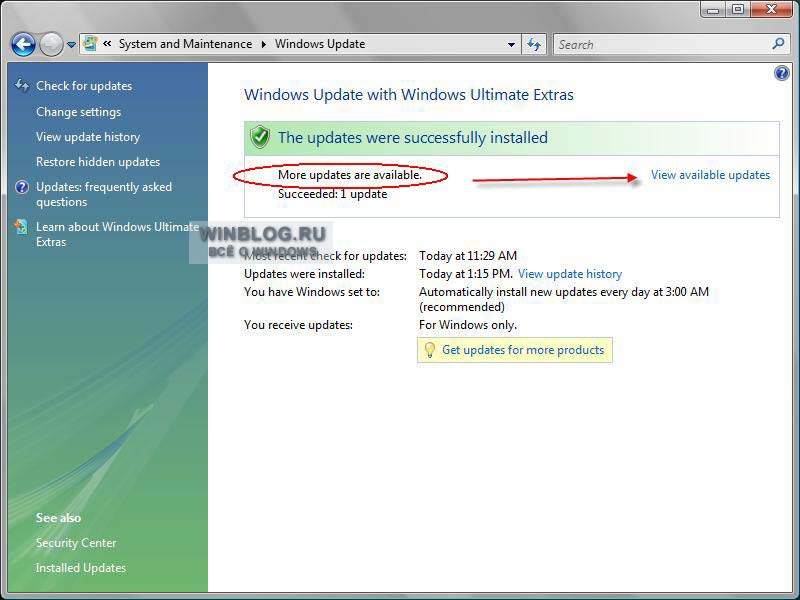Click the light bulb icon
This screenshot has width=800, height=600.
tap(430, 350)
